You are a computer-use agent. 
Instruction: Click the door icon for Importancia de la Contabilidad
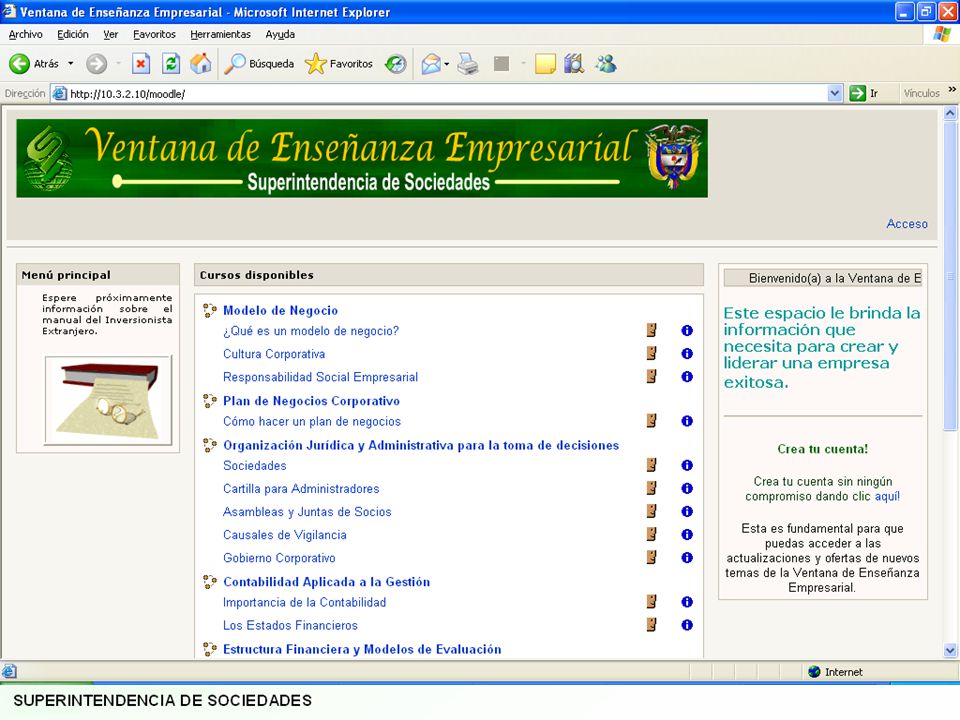point(651,602)
